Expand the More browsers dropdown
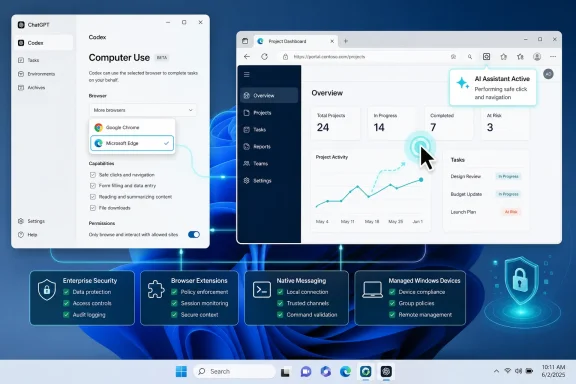The height and width of the screenshot is (384, 576). [x=143, y=110]
